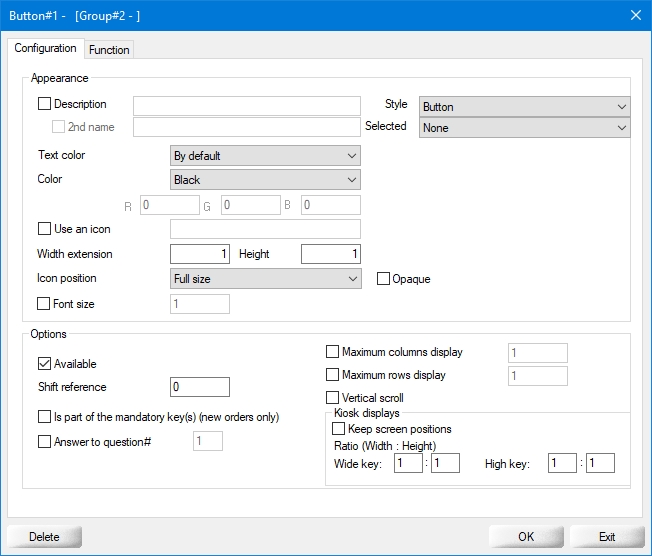The height and width of the screenshot is (556, 652).
Task: Close the Button#1 dialog window
Action: click(634, 14)
